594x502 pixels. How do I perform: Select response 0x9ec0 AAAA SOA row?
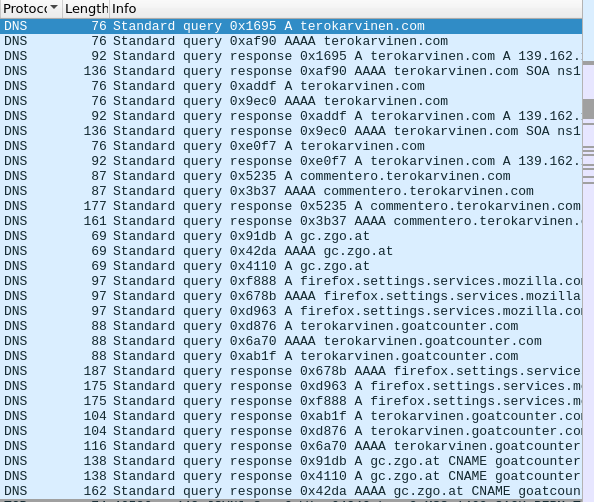coord(291,131)
